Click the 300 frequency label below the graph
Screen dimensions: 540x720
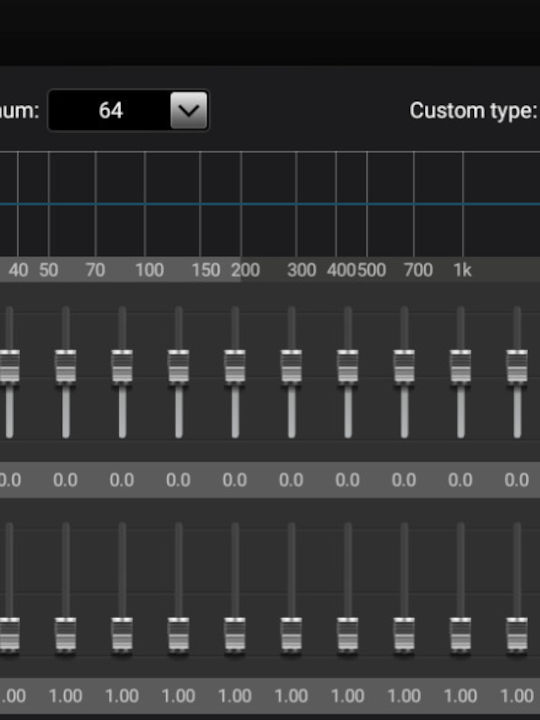click(x=302, y=270)
